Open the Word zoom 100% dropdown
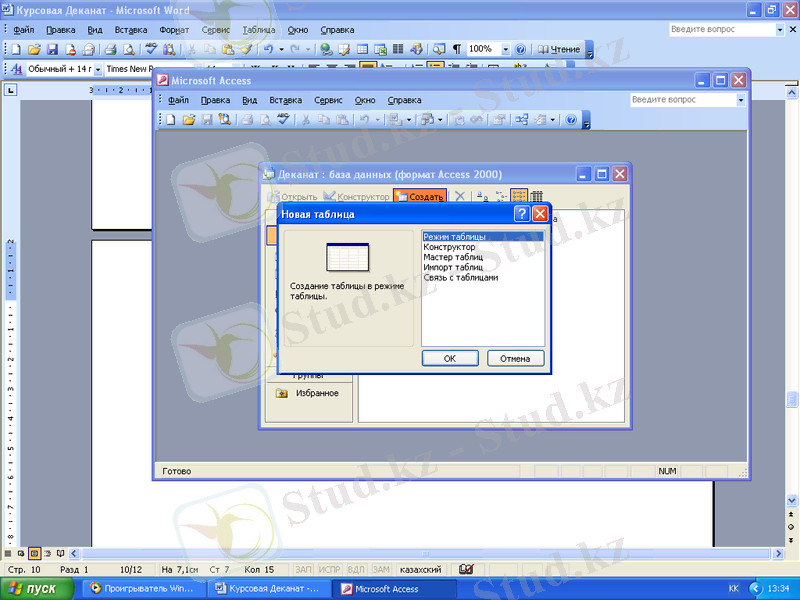Screen dimensions: 800x600 (x=506, y=49)
